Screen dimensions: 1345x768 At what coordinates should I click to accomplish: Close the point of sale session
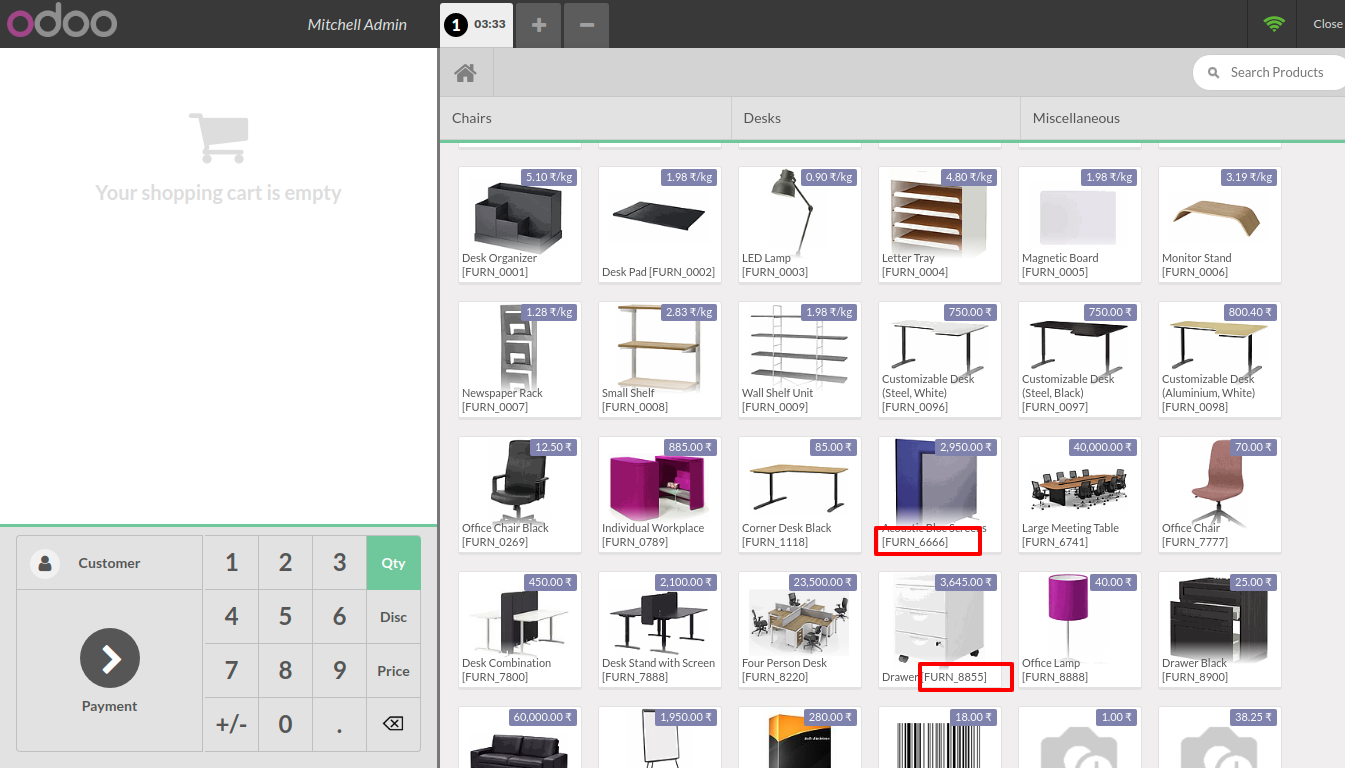pyautogui.click(x=1327, y=24)
